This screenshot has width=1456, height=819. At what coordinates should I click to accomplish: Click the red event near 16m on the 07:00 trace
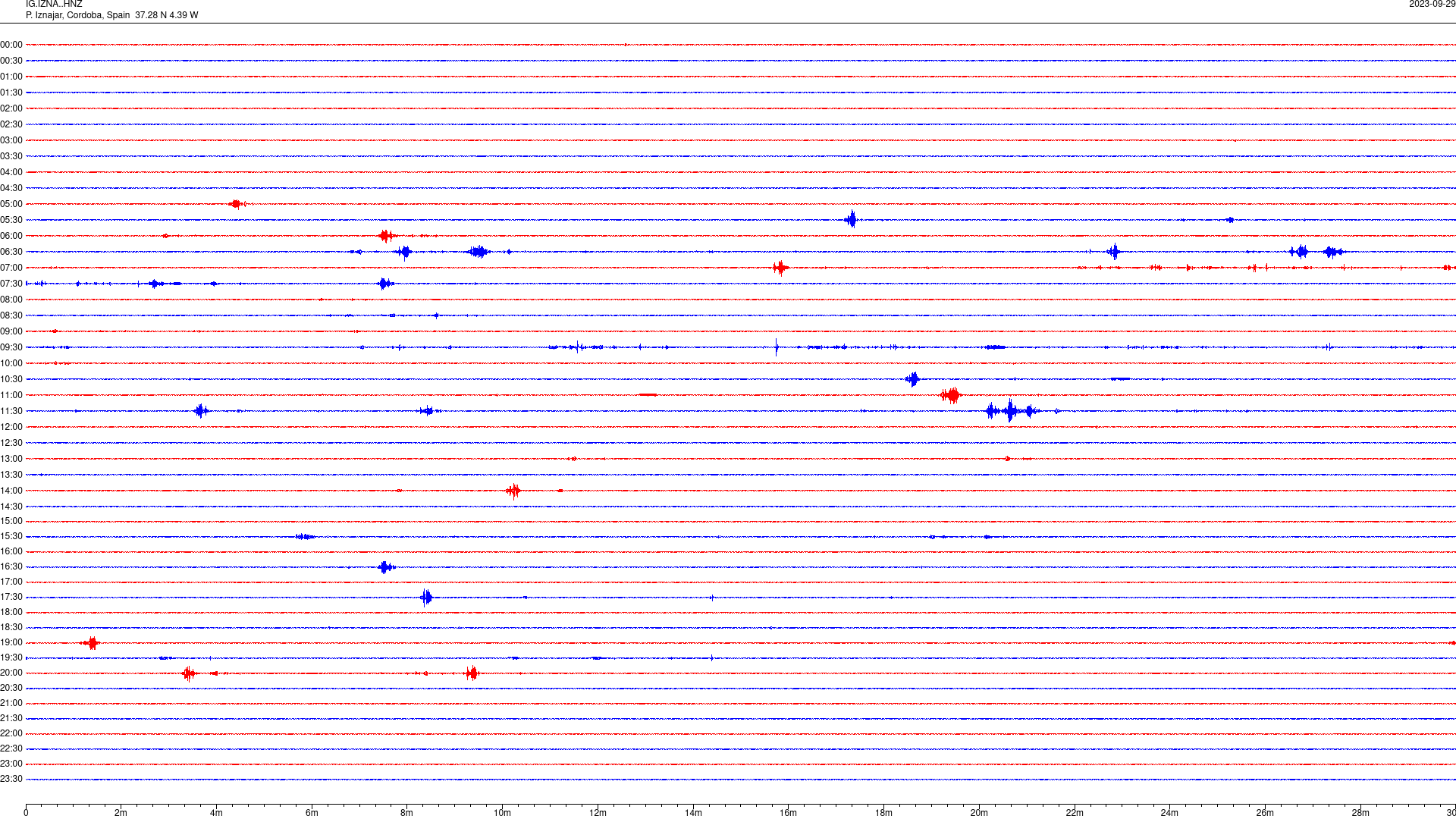780,268
